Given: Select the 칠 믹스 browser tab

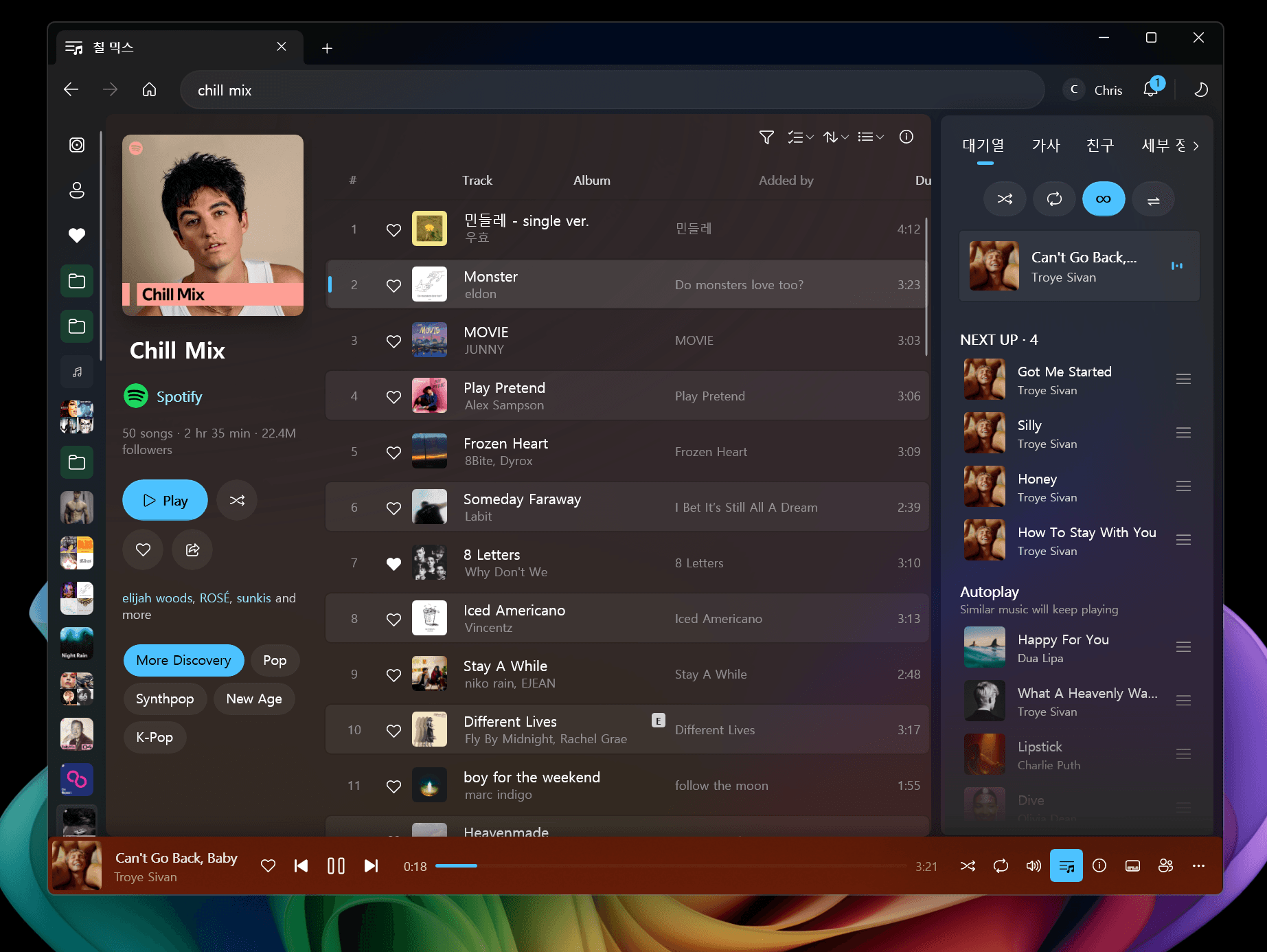Looking at the screenshot, I should click(x=180, y=47).
